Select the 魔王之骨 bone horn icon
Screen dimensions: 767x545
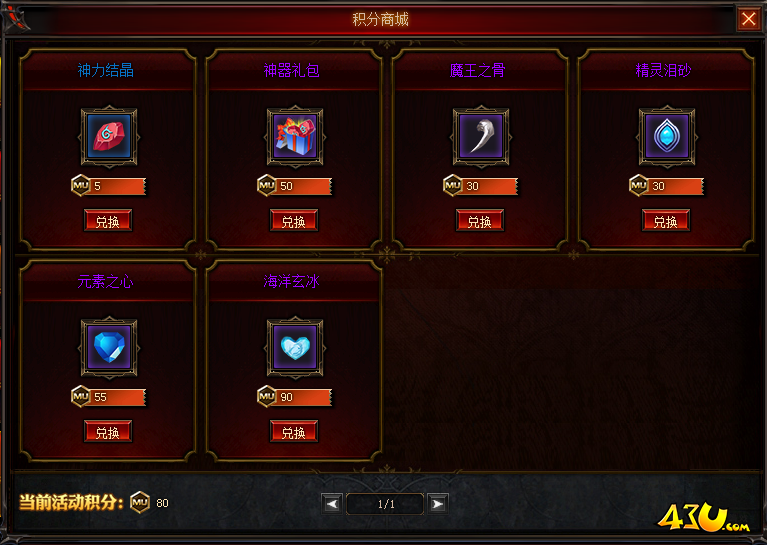[480, 136]
